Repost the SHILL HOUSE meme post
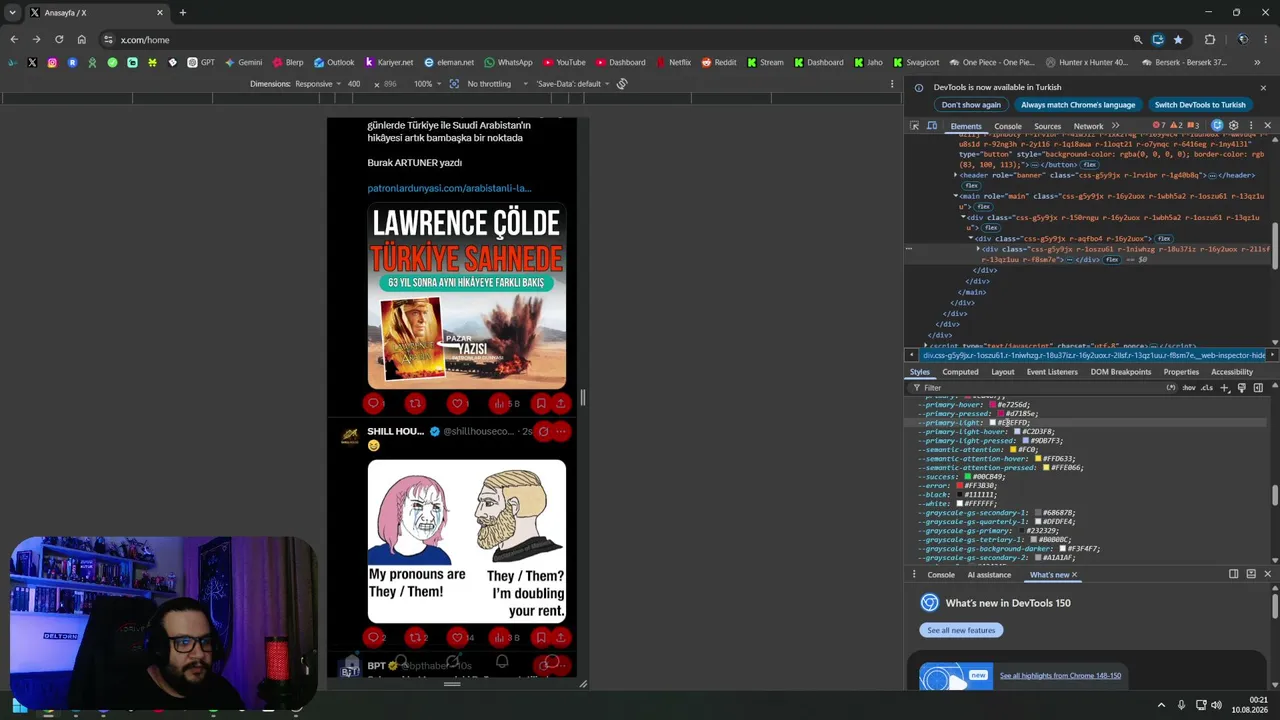 point(416,637)
